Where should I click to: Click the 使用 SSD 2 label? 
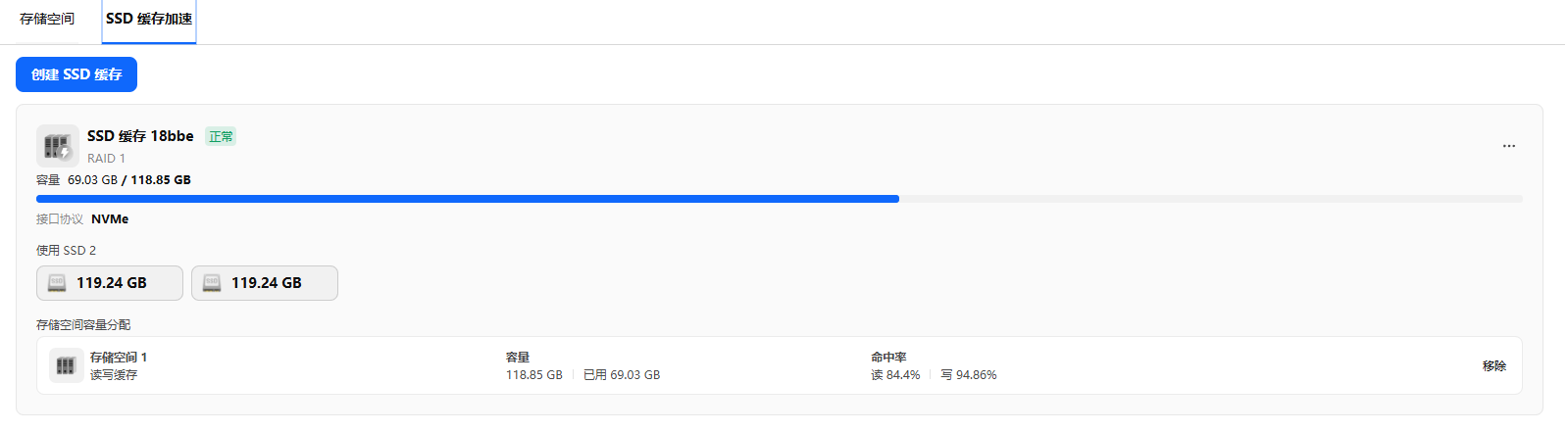tap(66, 251)
